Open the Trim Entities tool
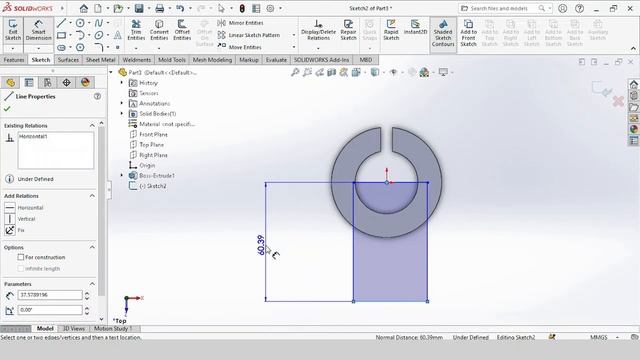 tap(136, 30)
